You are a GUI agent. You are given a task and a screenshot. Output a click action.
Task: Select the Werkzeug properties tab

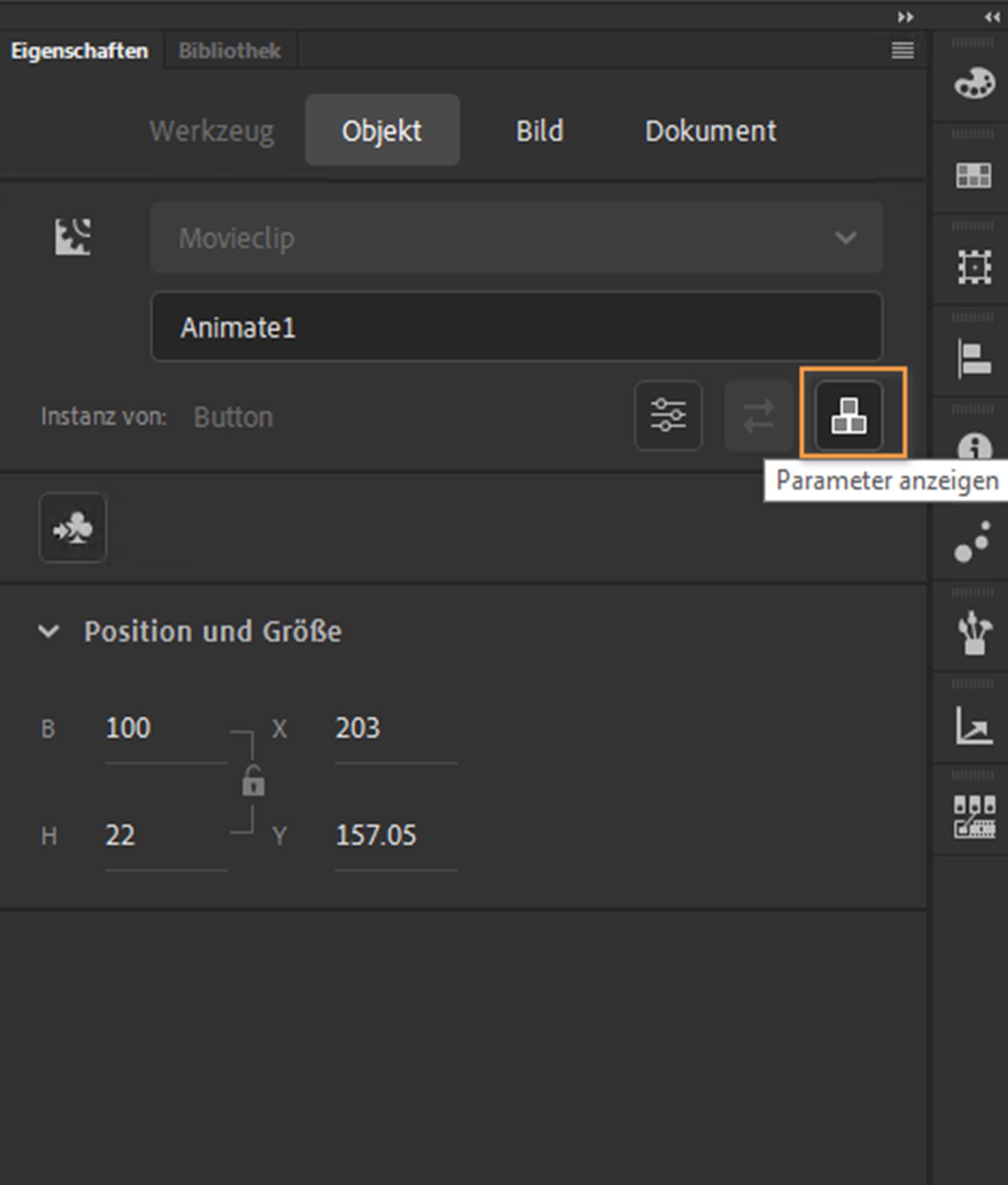click(212, 131)
